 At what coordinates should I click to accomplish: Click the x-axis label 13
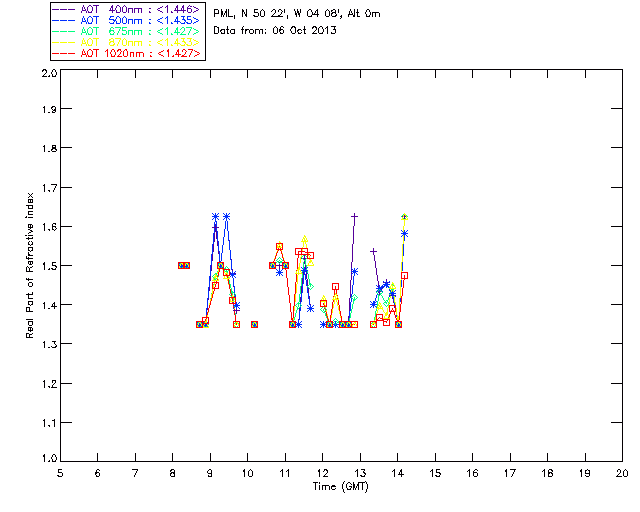[x=360, y=473]
